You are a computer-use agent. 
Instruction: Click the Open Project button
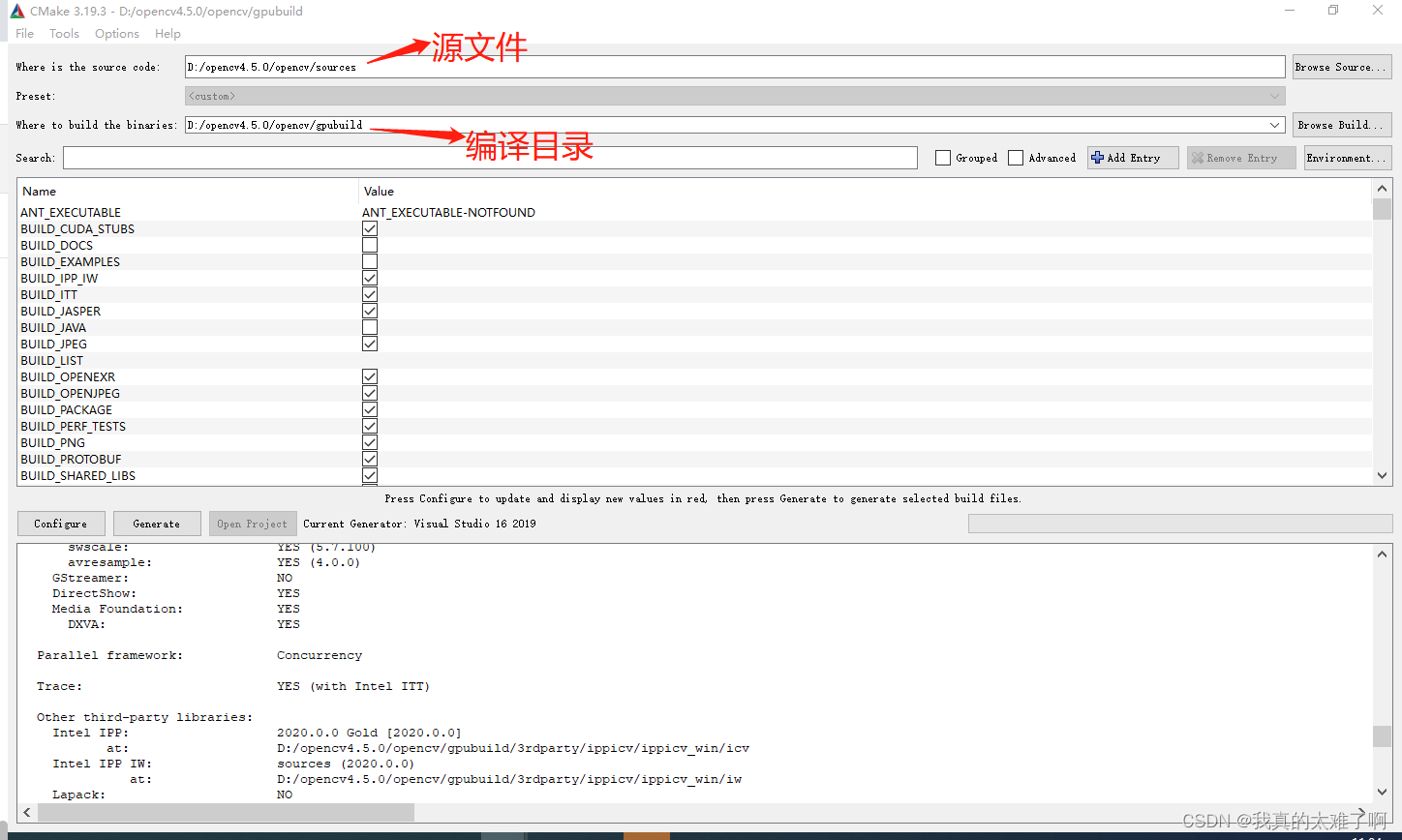pos(252,524)
